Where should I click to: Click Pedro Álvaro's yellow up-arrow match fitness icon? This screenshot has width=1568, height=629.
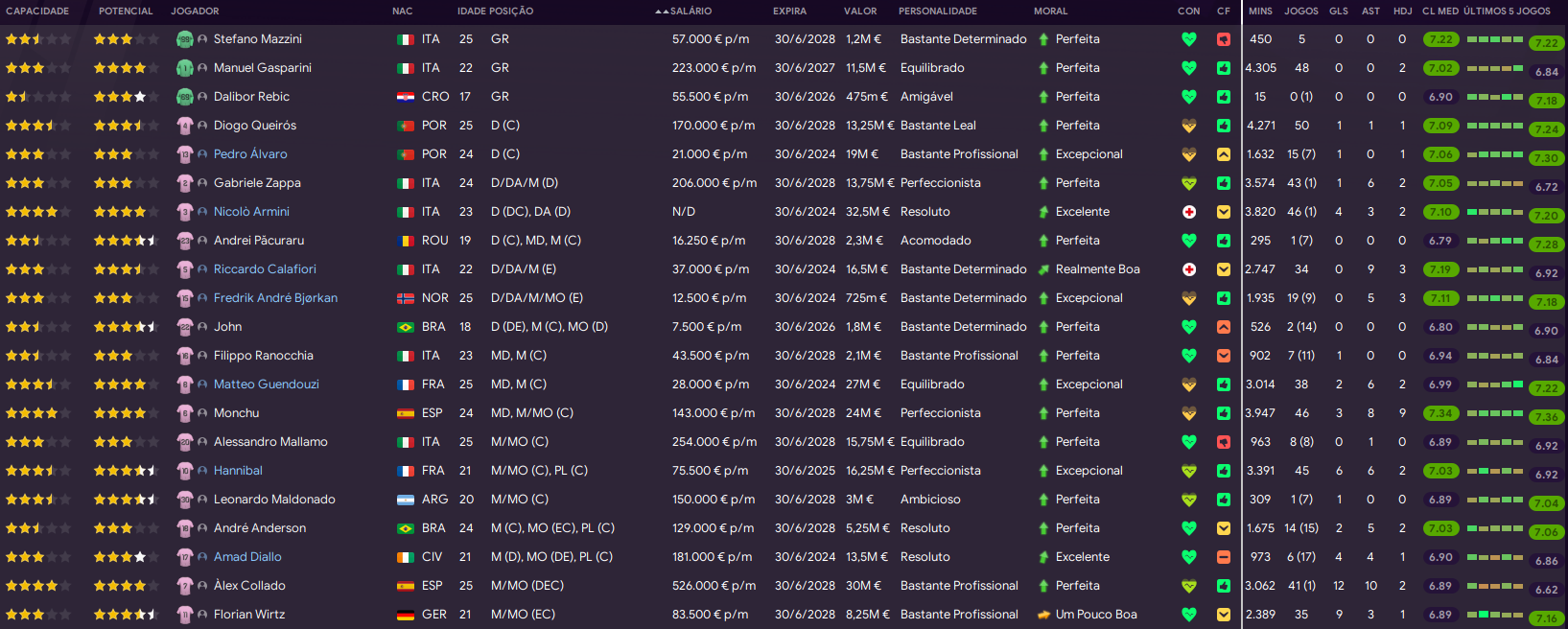tap(1224, 154)
